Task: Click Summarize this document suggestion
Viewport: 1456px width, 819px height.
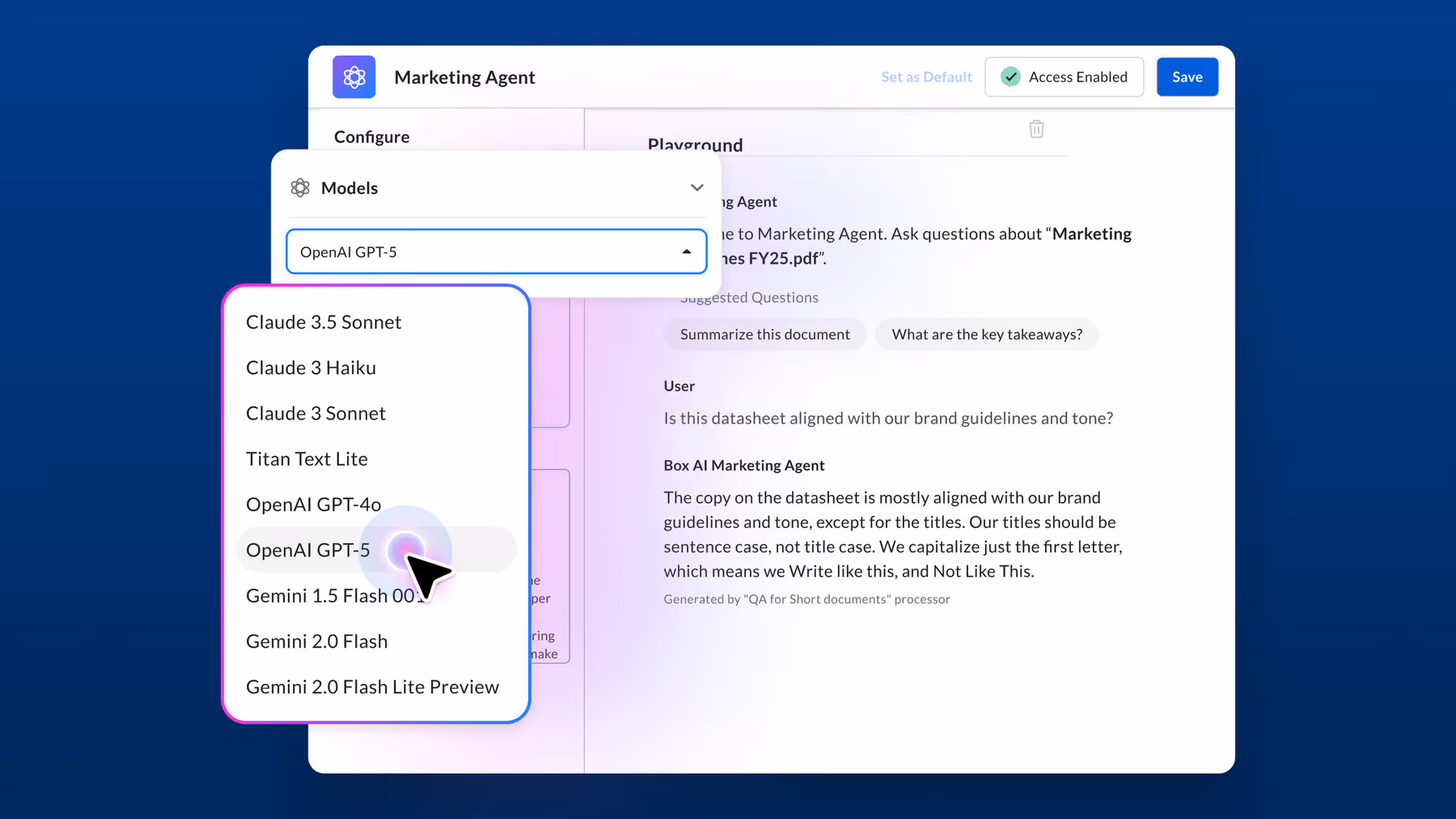Action: point(764,335)
